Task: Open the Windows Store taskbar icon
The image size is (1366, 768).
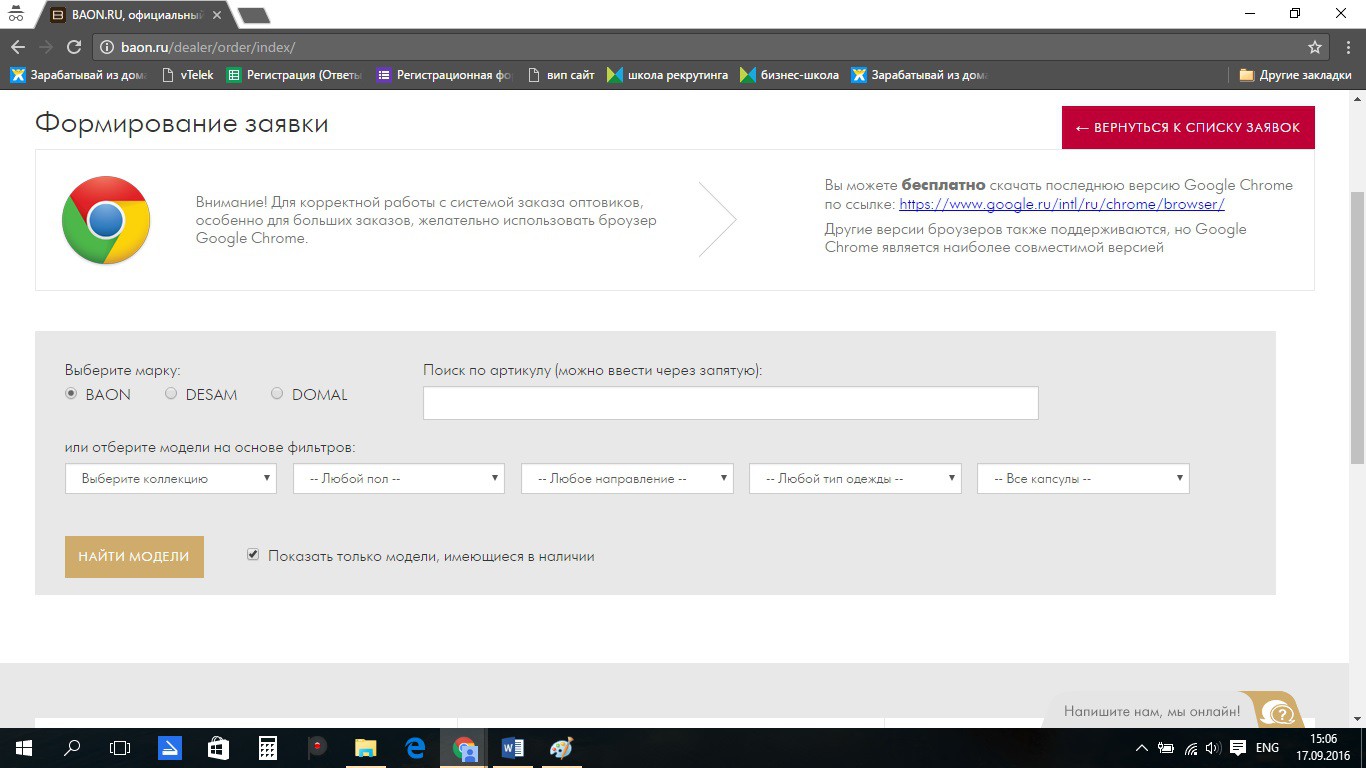Action: 218,748
